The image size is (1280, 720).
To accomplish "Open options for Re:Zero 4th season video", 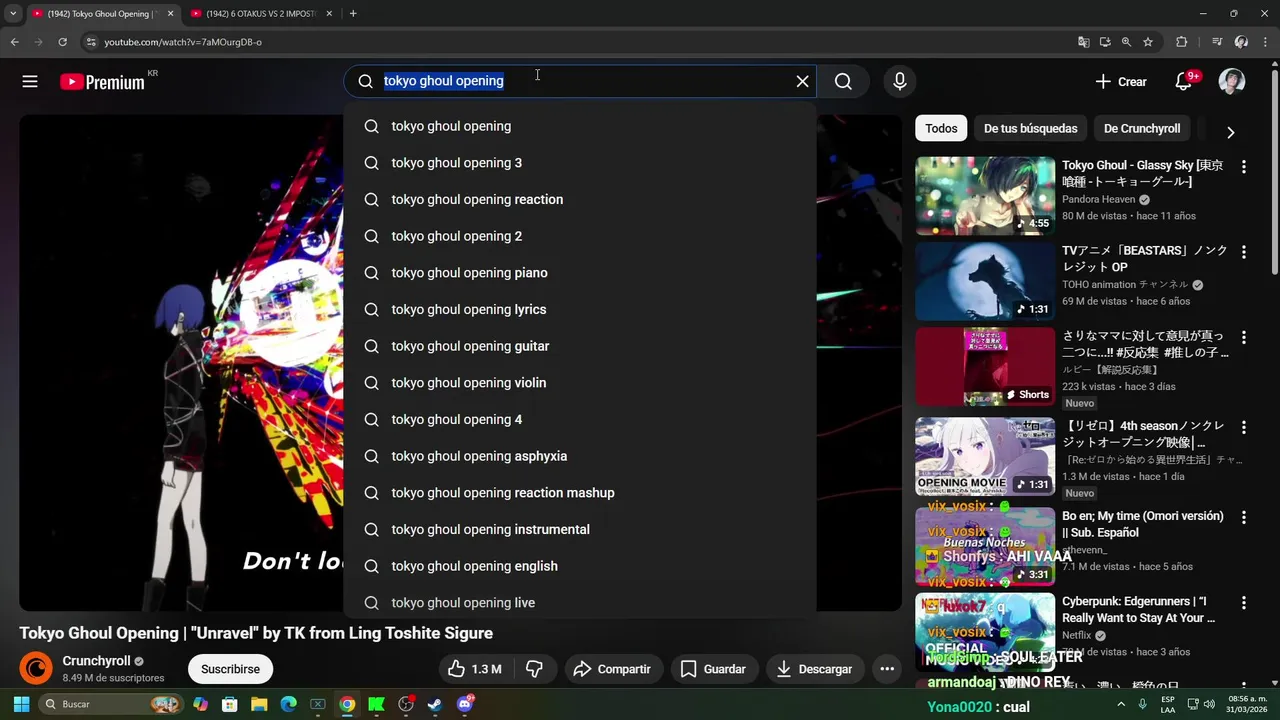I will click(x=1244, y=427).
